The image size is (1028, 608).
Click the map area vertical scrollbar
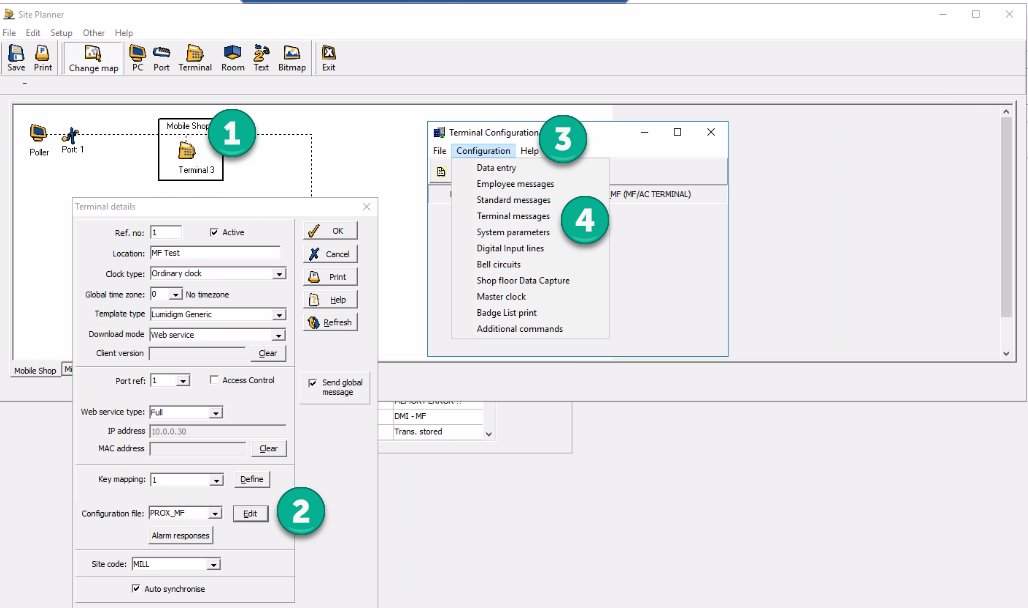1006,233
